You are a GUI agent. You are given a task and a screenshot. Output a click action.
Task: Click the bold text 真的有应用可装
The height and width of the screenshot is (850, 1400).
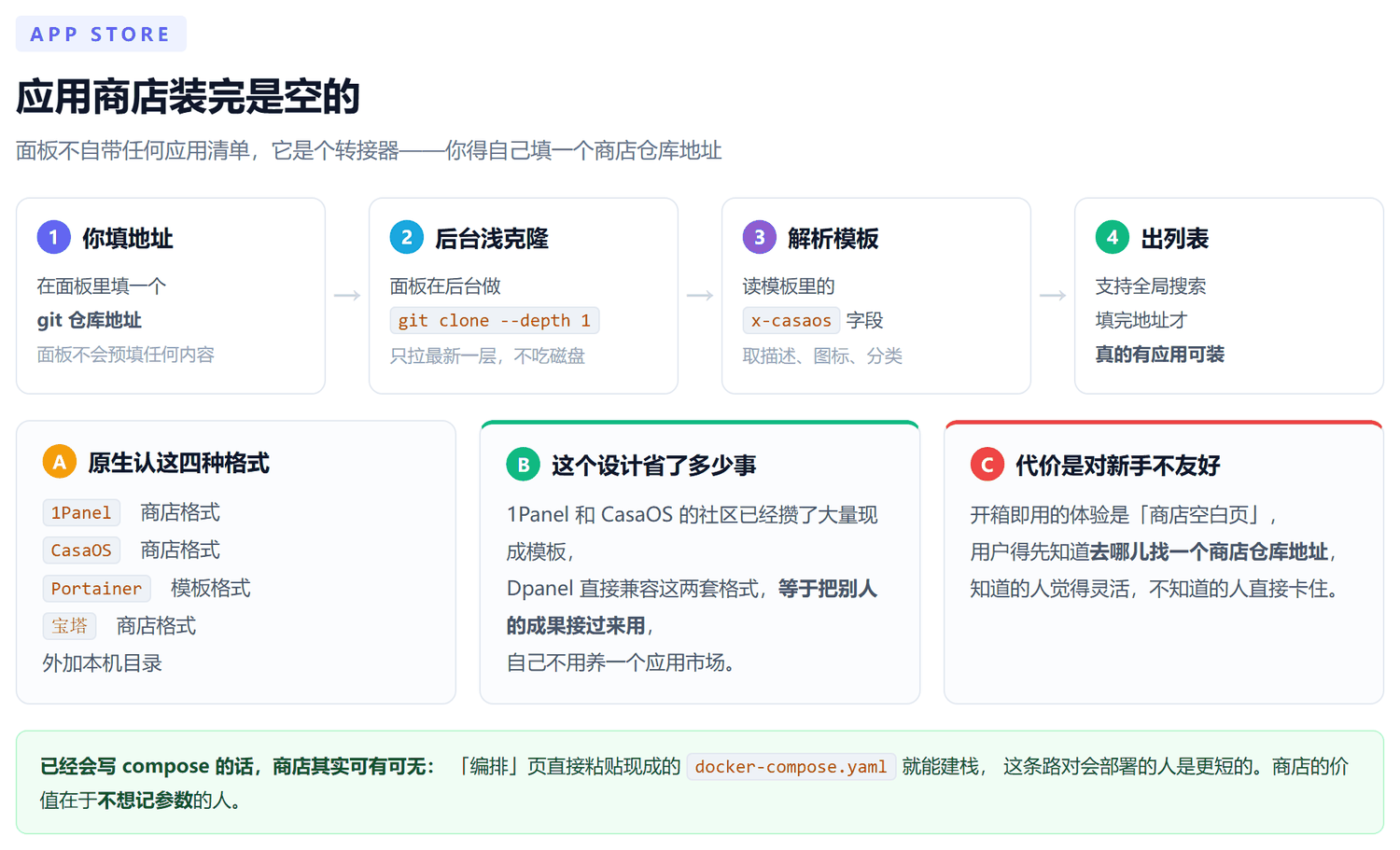click(1160, 355)
